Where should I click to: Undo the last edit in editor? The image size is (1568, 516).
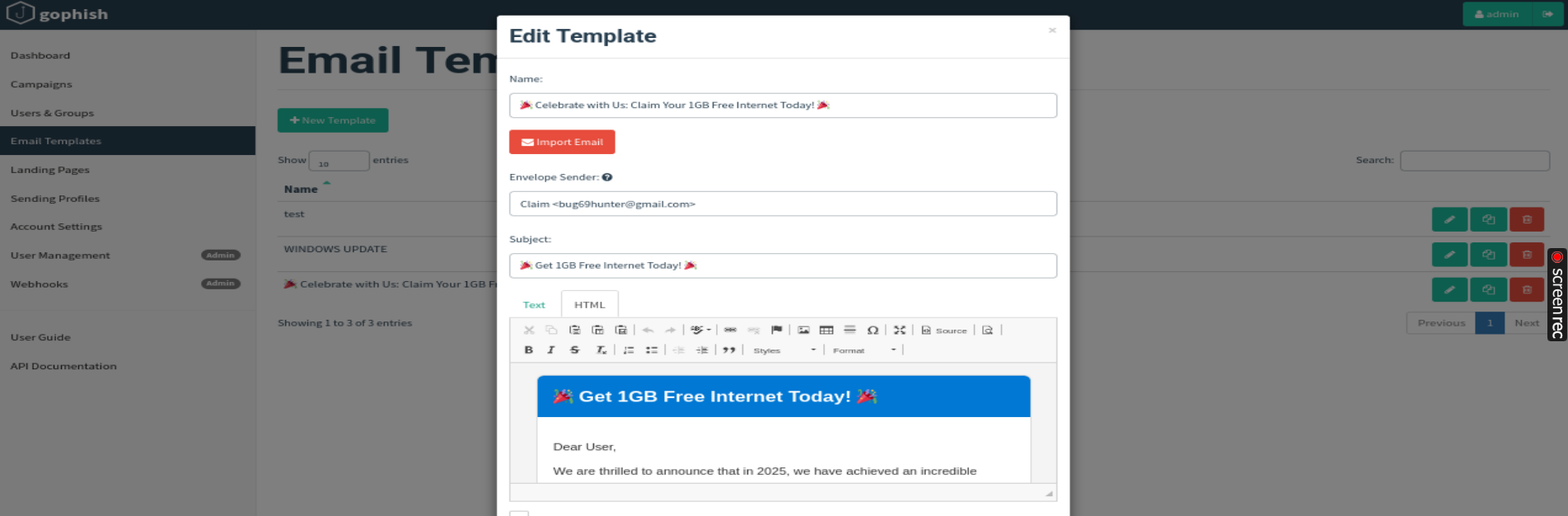(648, 330)
